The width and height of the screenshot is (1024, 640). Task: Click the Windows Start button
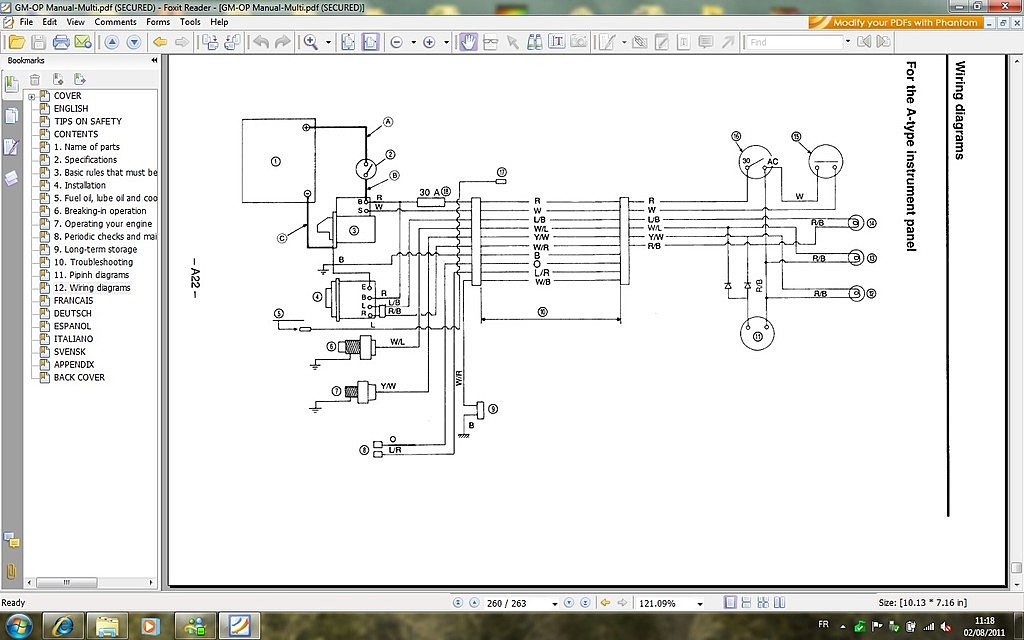(18, 626)
